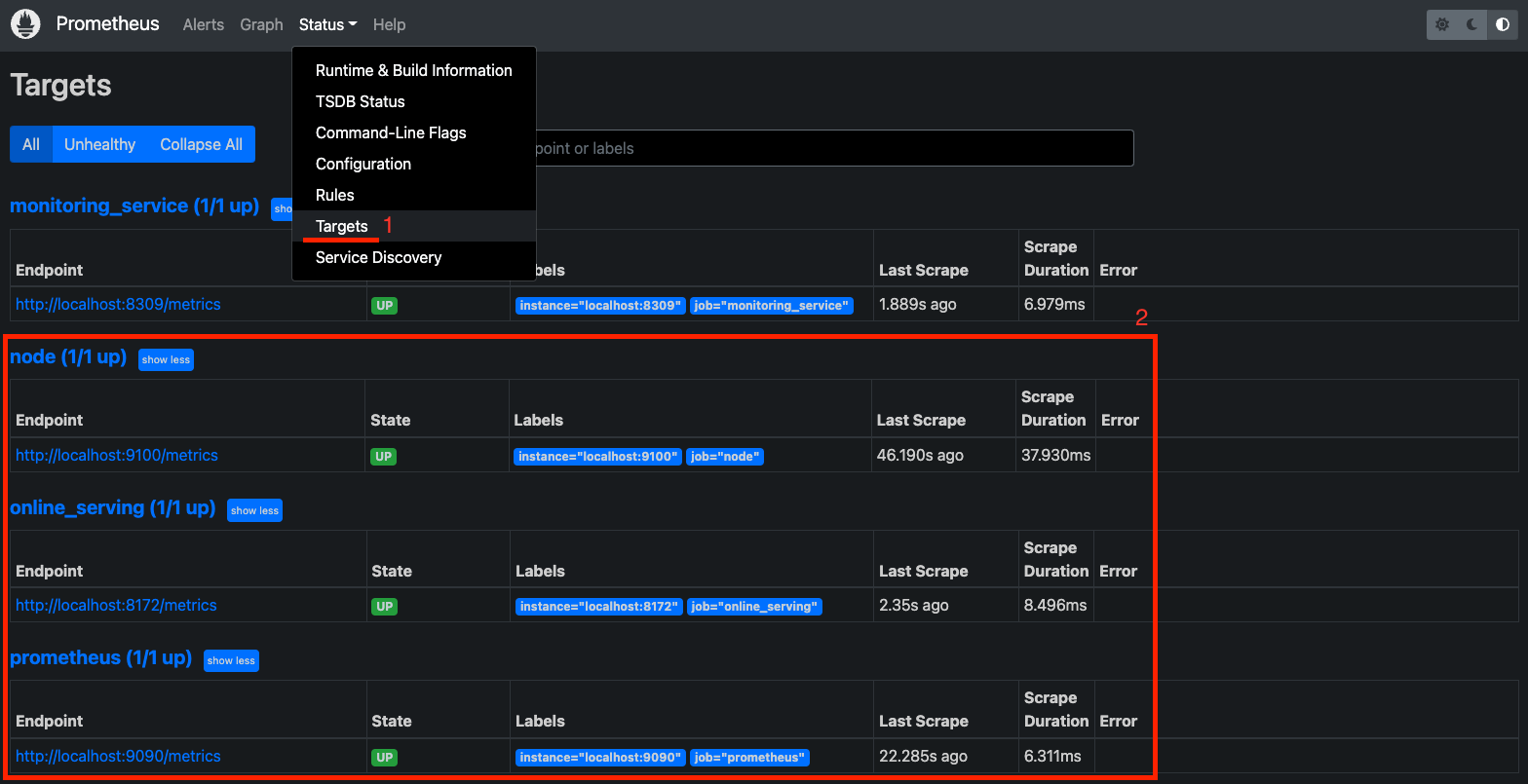
Task: Open the online_serving (1/1 up) heading
Action: [112, 507]
